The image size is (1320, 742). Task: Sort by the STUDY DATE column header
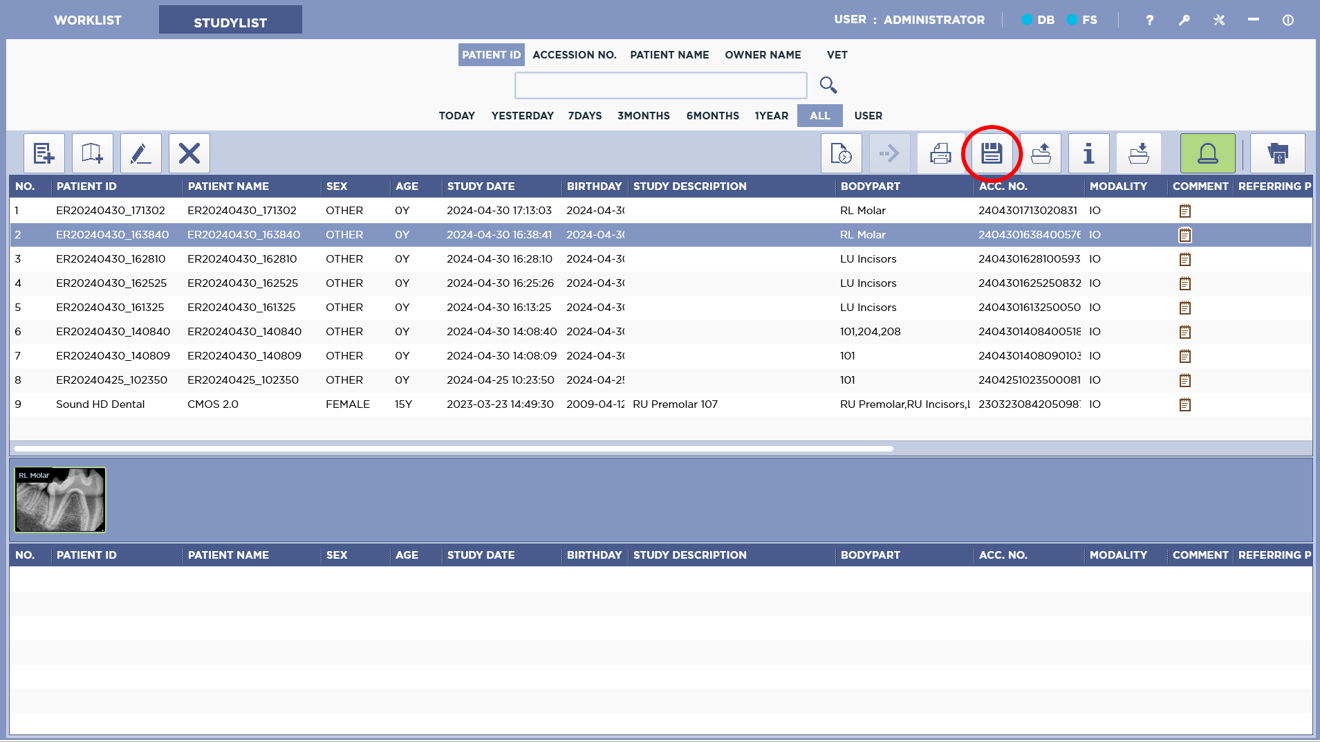pos(481,186)
